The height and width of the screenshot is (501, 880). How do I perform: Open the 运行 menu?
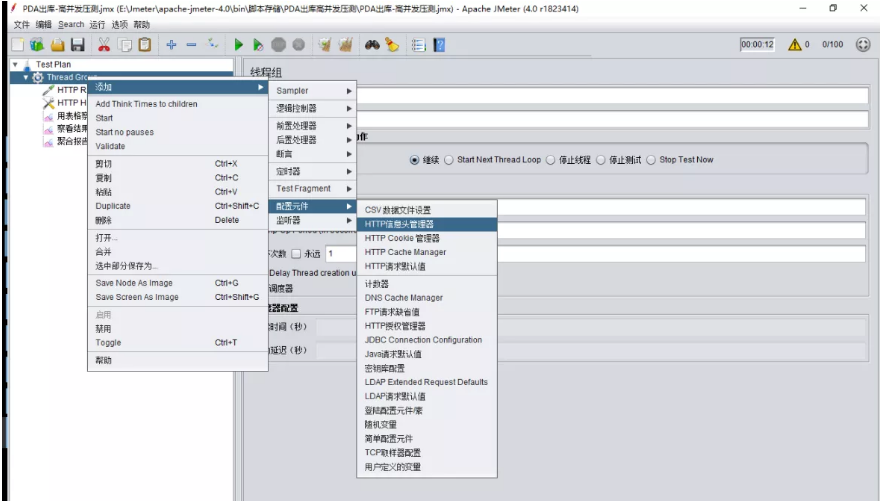97,25
